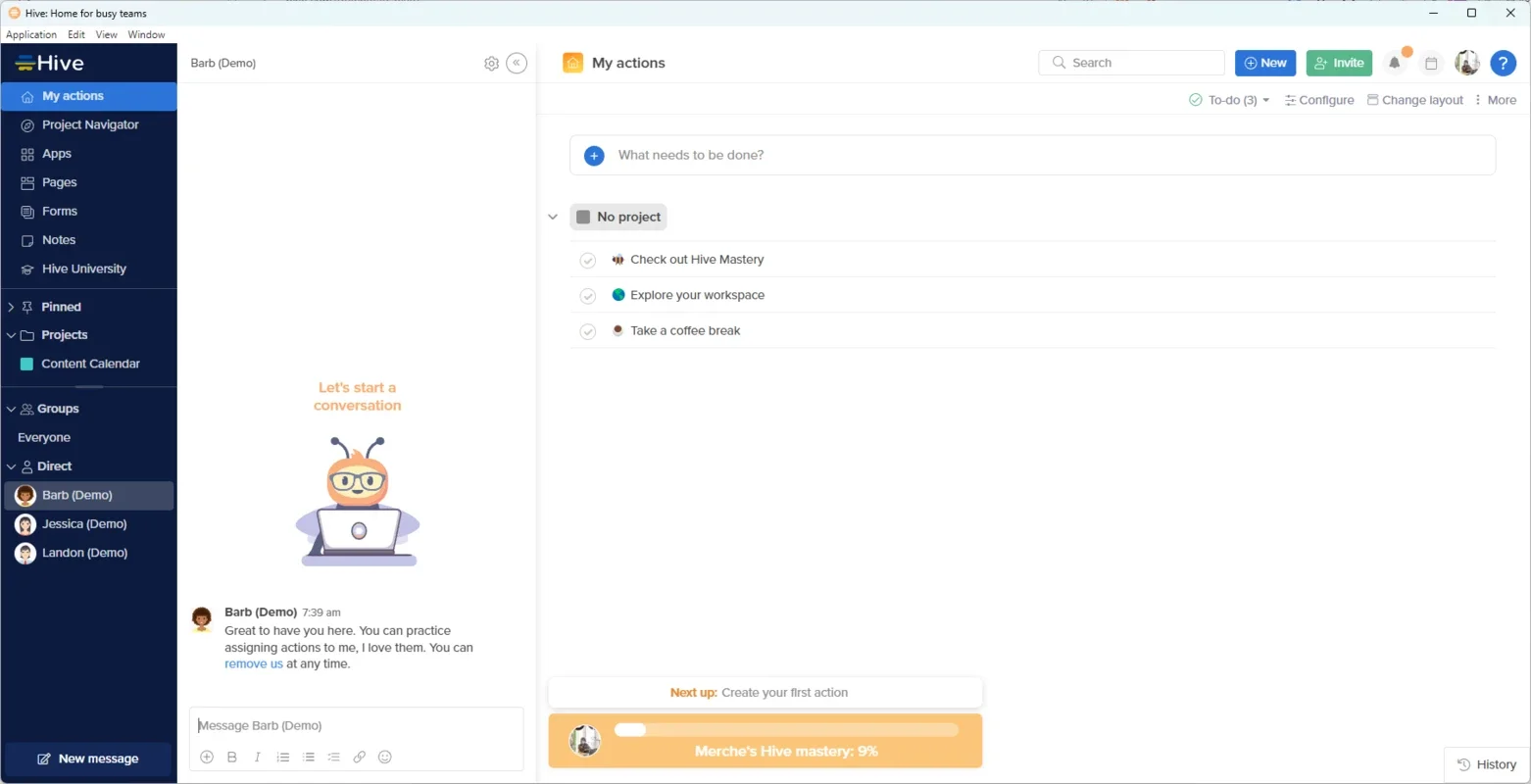The image size is (1531, 784).
Task: Click into the Search field
Action: pos(1131,63)
